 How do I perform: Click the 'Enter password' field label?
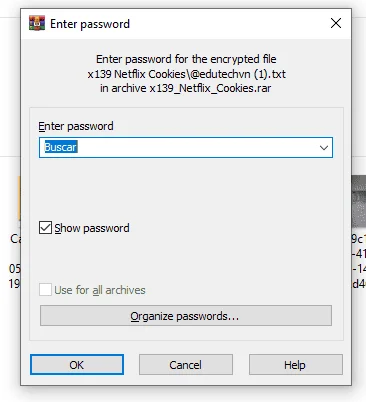click(76, 126)
